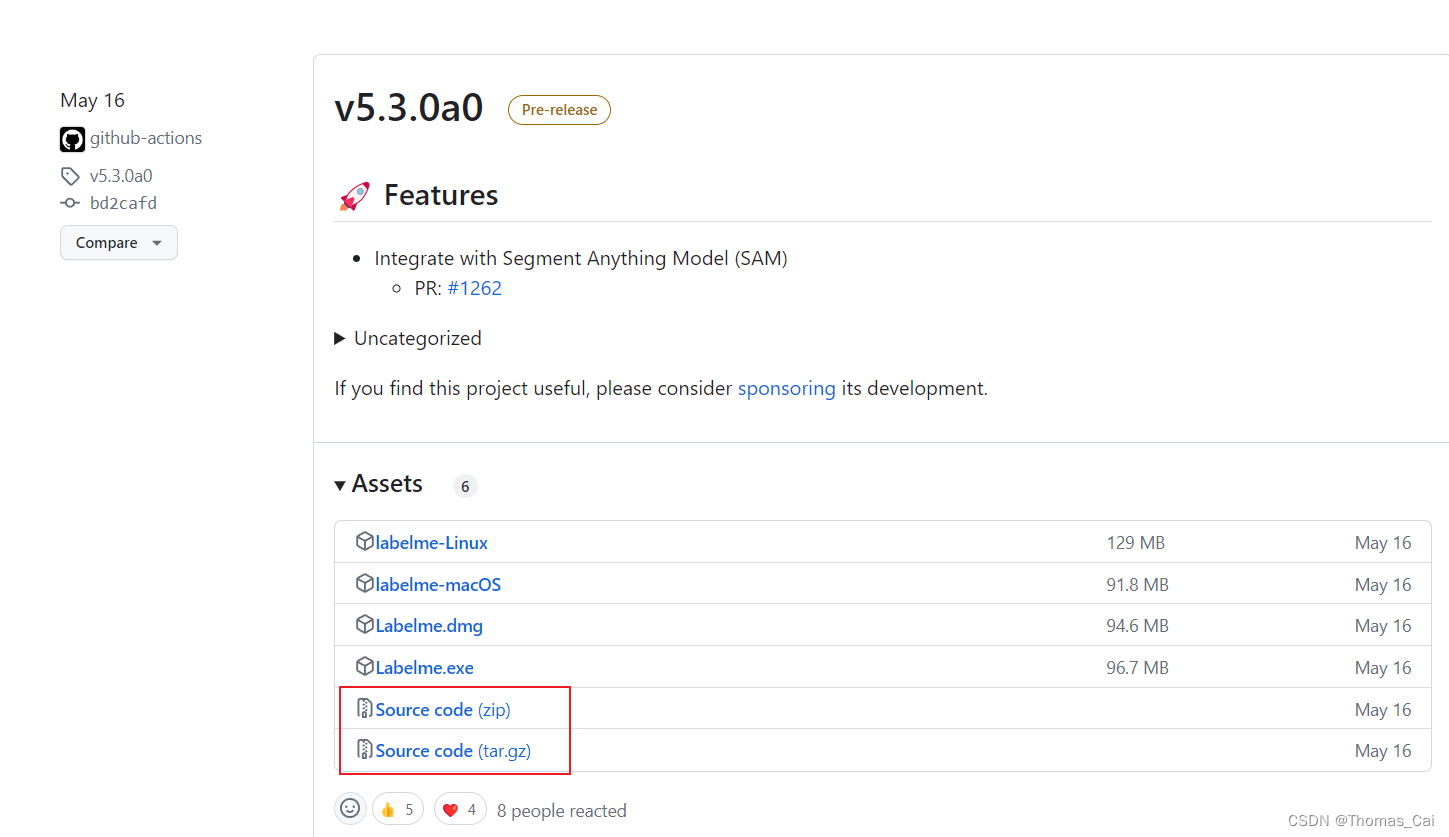Follow the sponsoring link
Image resolution: width=1449 pixels, height=837 pixels.
(x=787, y=388)
